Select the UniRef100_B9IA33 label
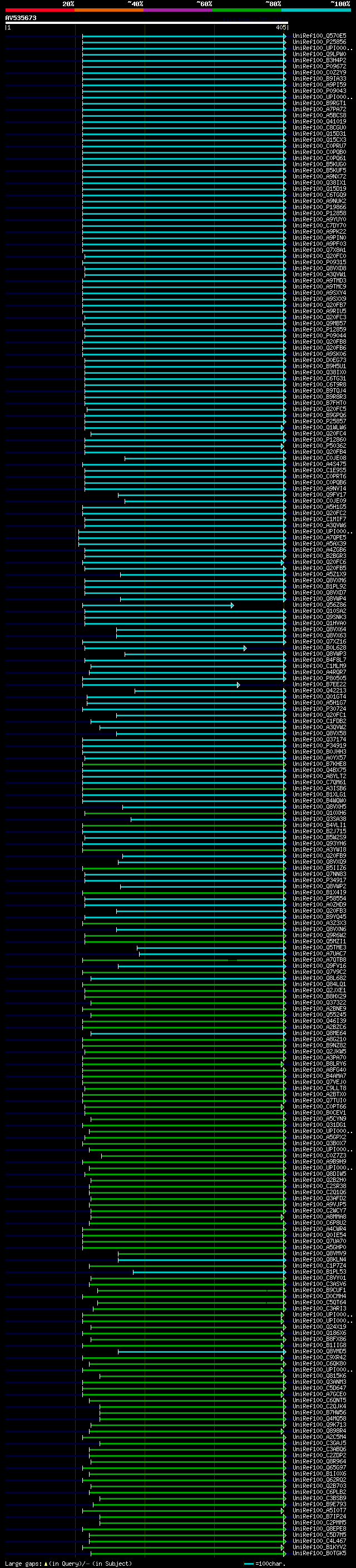This screenshot has height=1568, width=356. 319,78
